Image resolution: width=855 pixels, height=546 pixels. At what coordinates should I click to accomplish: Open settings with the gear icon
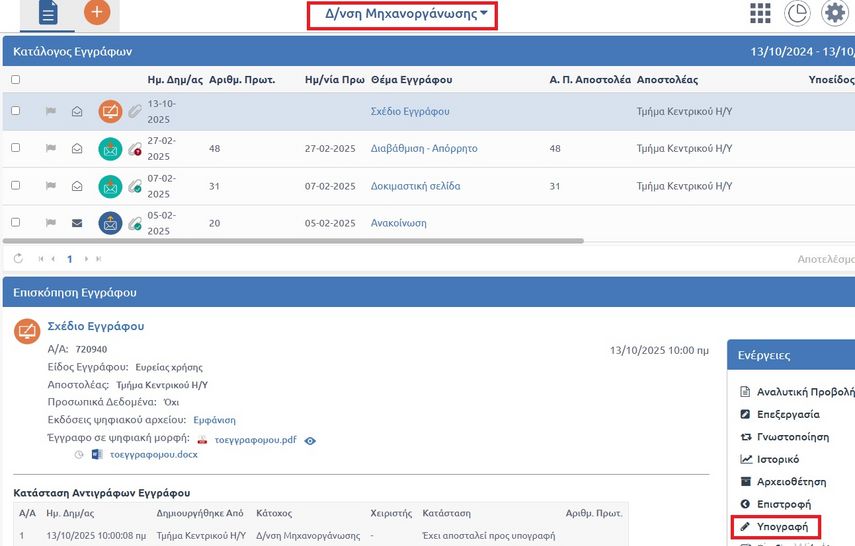[833, 13]
